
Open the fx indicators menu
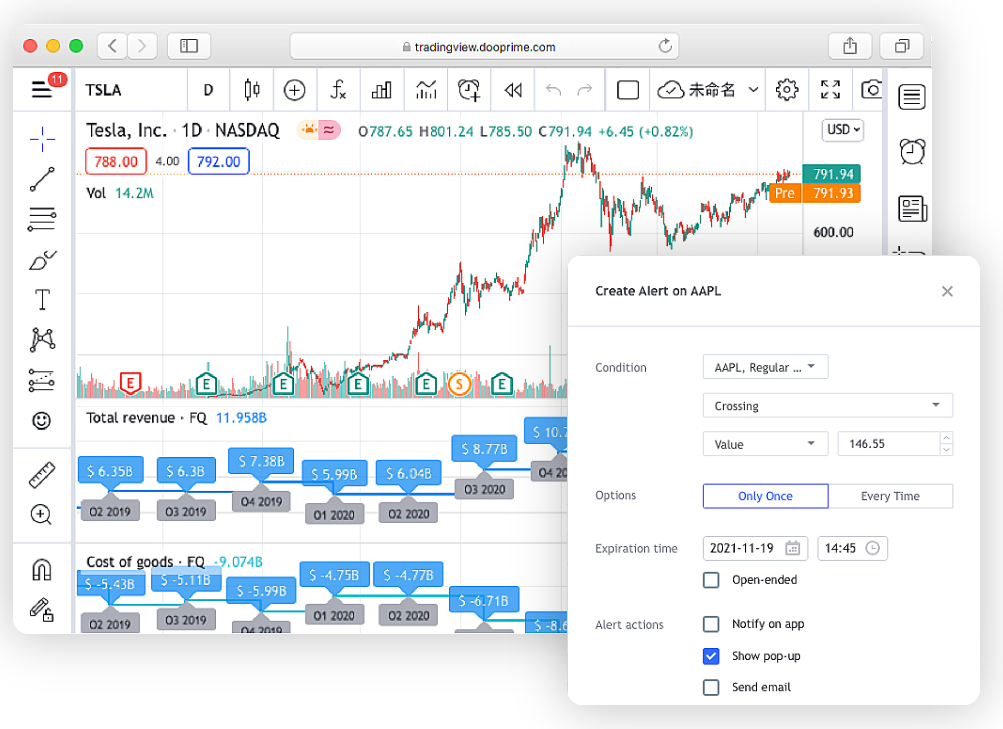coord(338,90)
